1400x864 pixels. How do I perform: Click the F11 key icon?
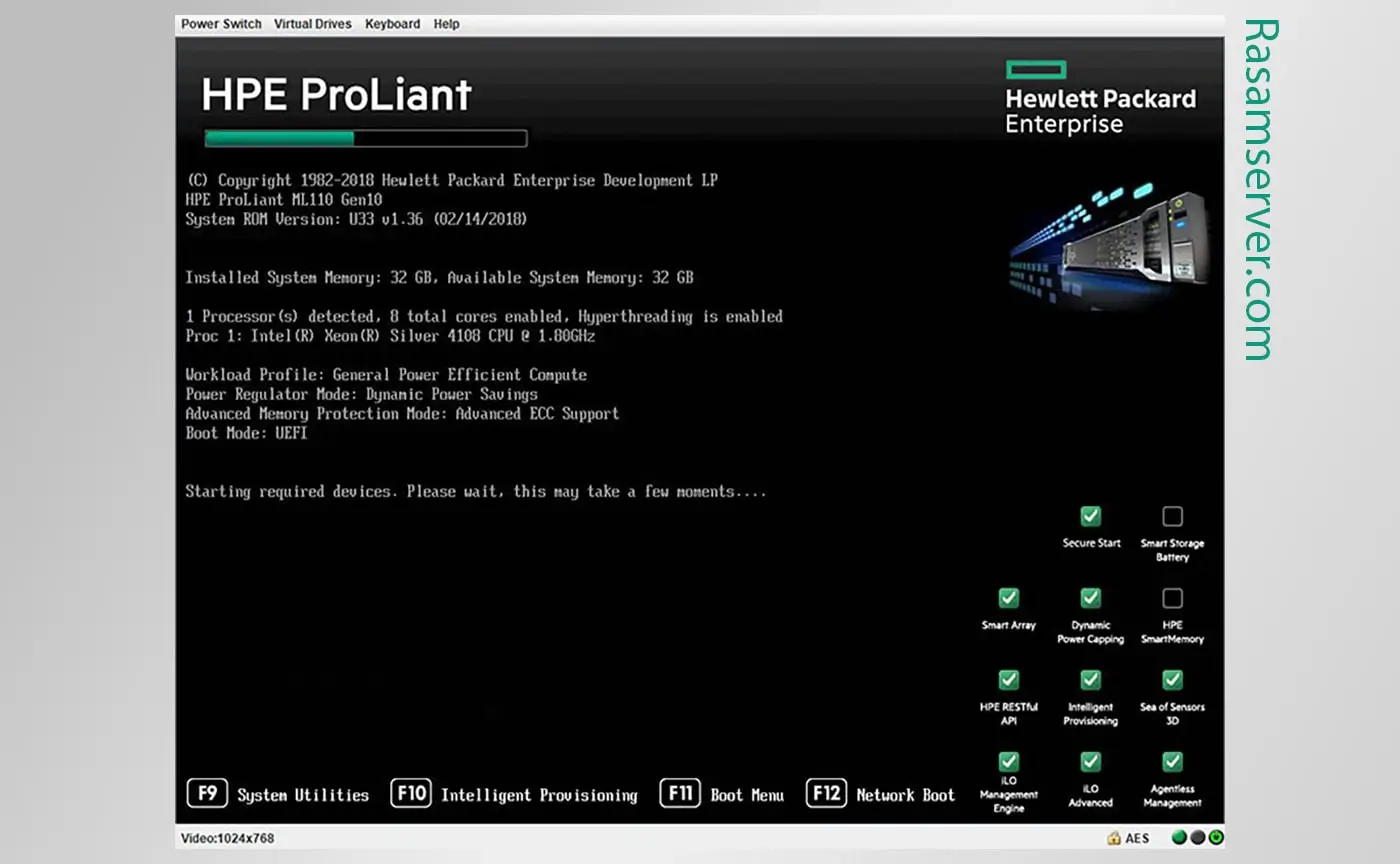pos(680,793)
